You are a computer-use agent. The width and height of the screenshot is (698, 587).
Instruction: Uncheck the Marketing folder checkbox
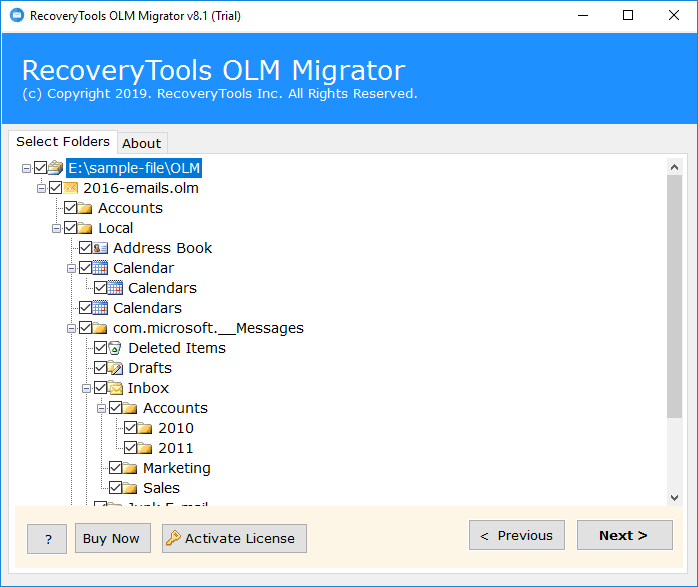tap(116, 468)
